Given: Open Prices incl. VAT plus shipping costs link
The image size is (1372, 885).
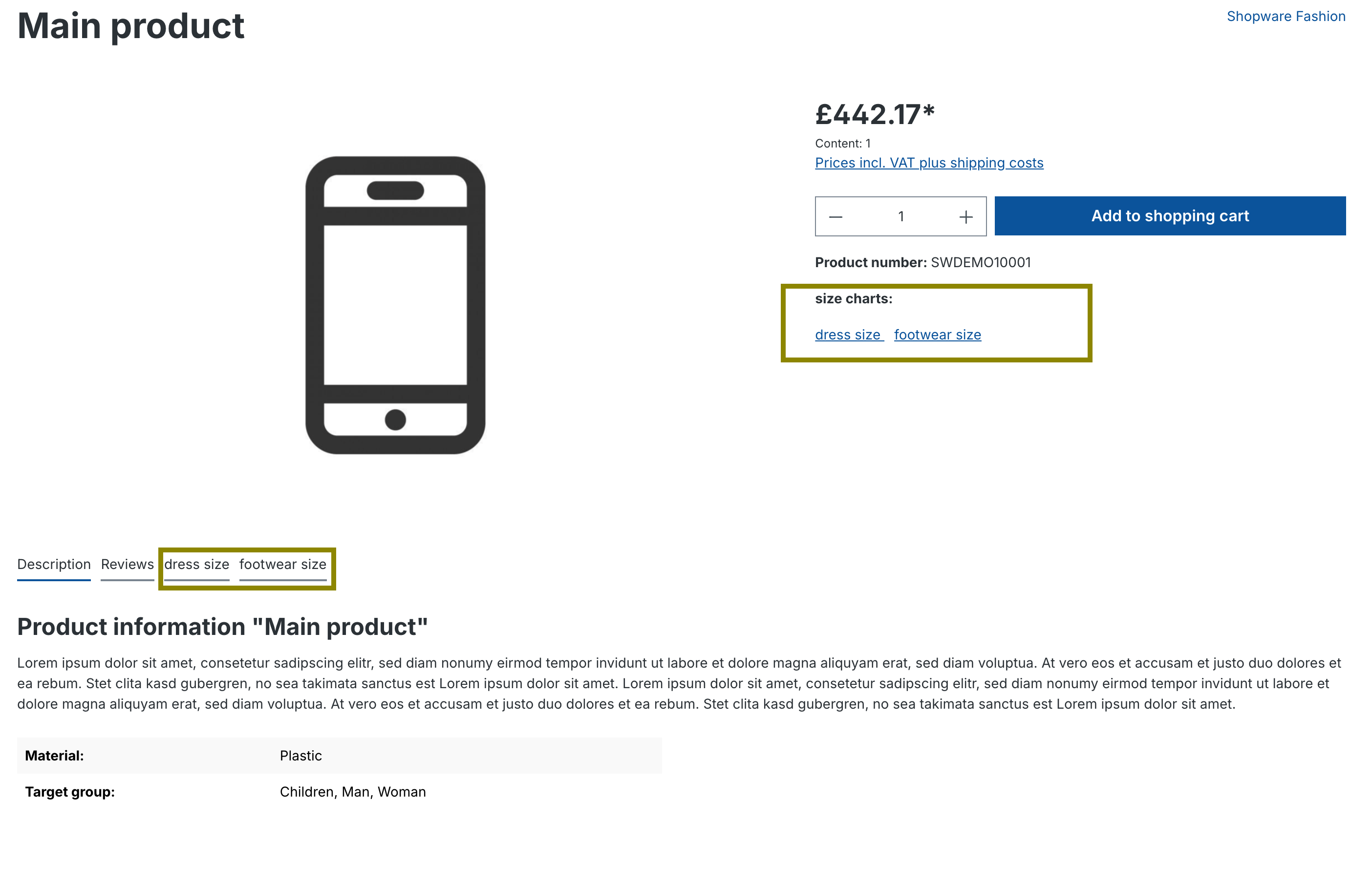Looking at the screenshot, I should click(929, 163).
